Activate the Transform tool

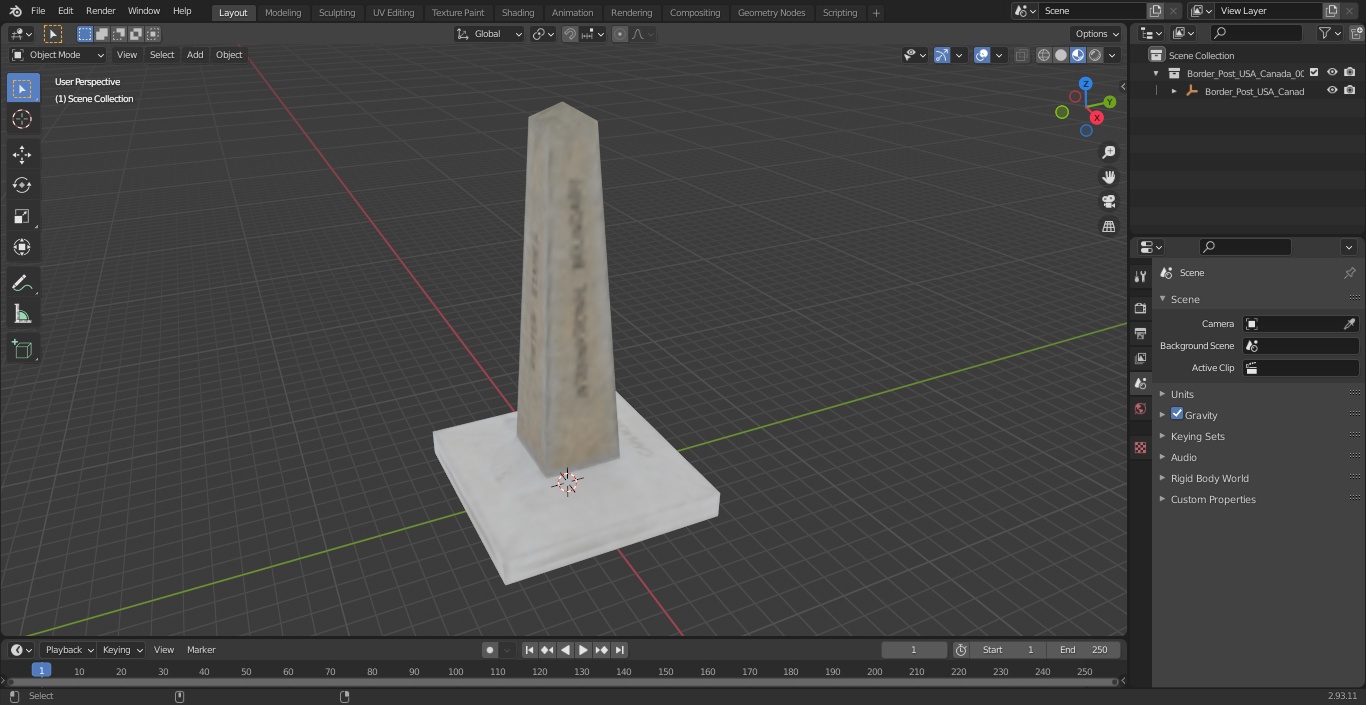[x=22, y=247]
